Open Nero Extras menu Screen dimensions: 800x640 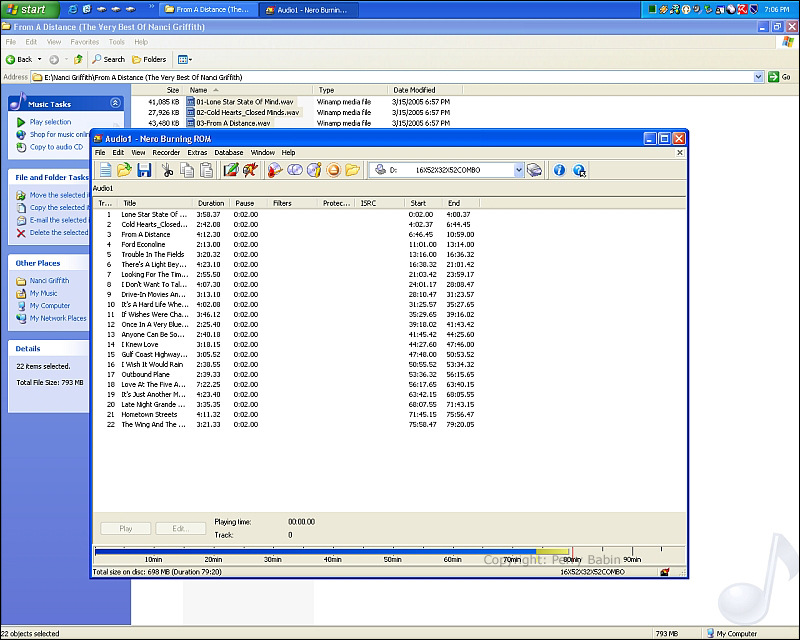point(197,153)
